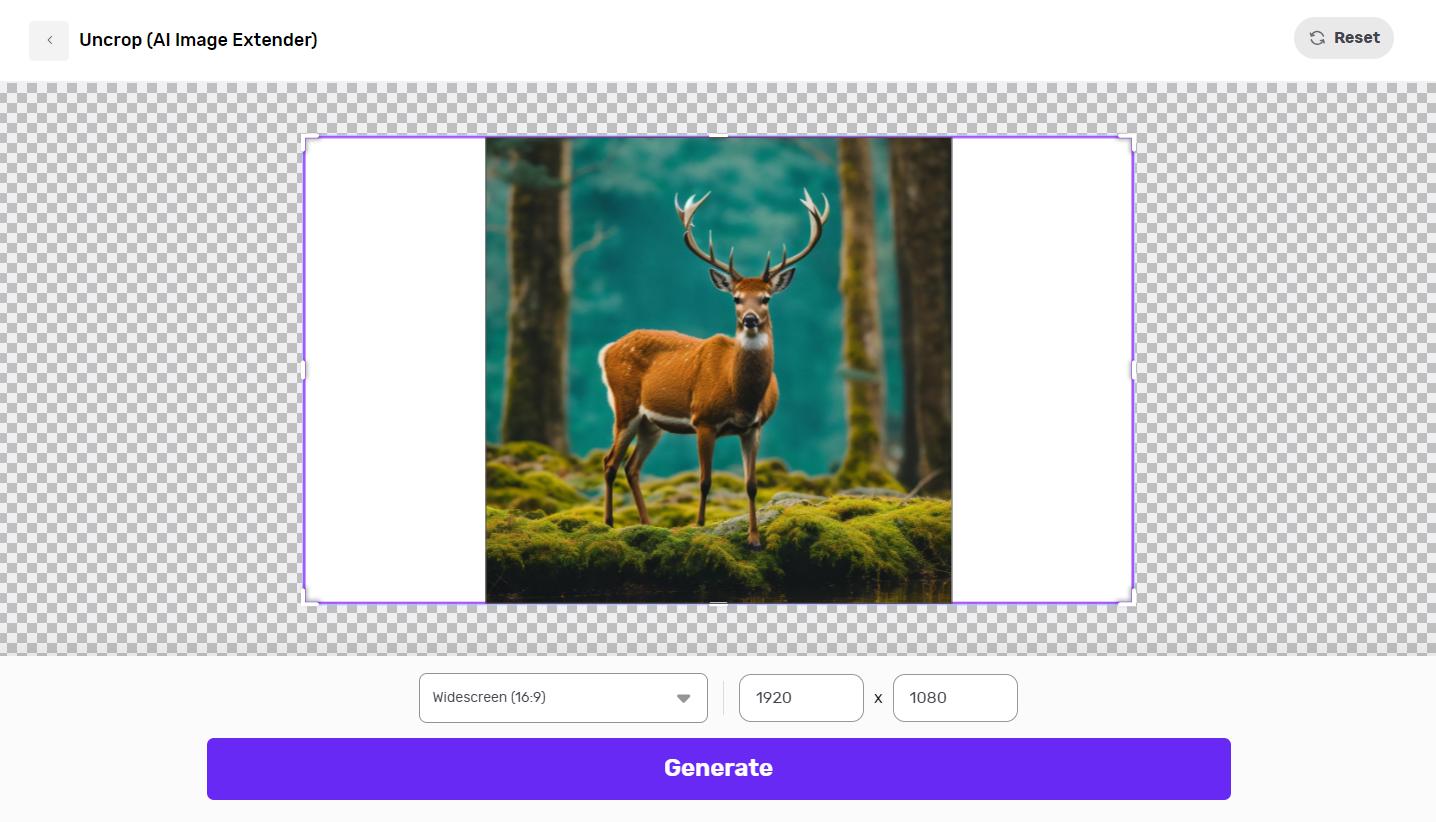Click the deer image inside the crop frame
Viewport: 1436px width, 822px height.
(x=718, y=370)
